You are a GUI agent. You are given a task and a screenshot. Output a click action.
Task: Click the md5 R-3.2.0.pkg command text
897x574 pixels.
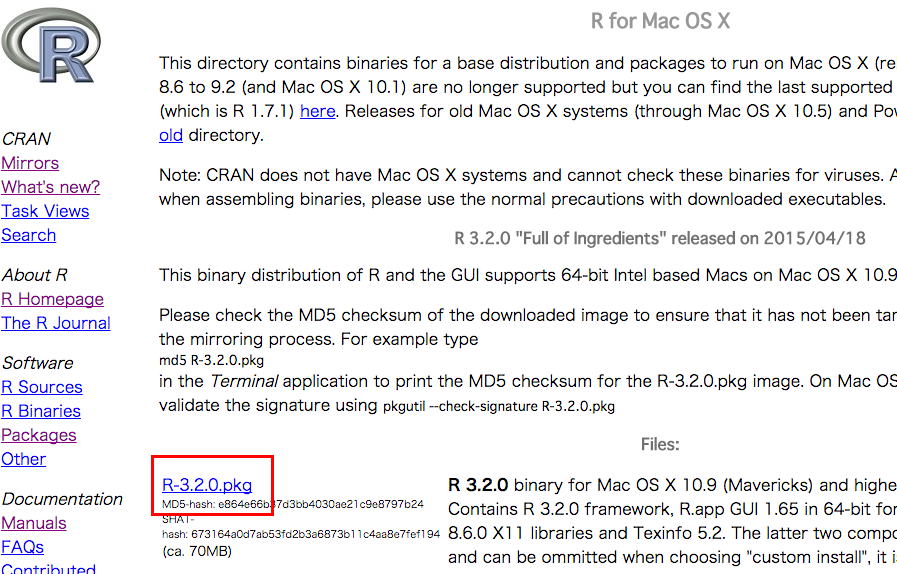[212, 361]
